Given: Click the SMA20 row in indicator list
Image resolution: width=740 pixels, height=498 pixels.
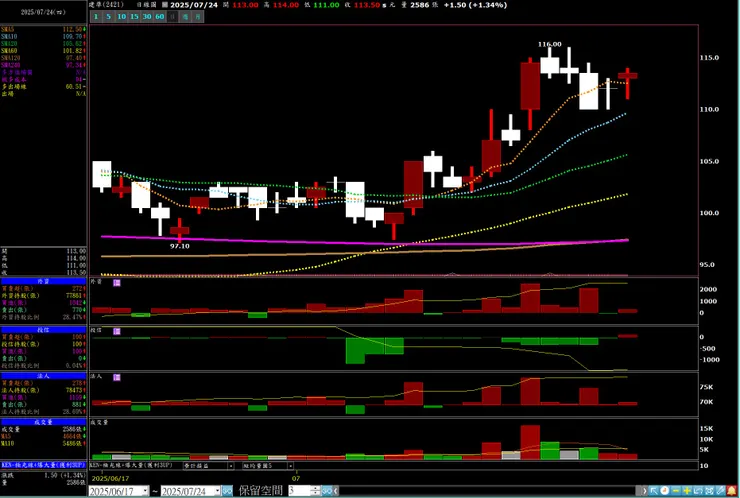Looking at the screenshot, I should 43,43.
